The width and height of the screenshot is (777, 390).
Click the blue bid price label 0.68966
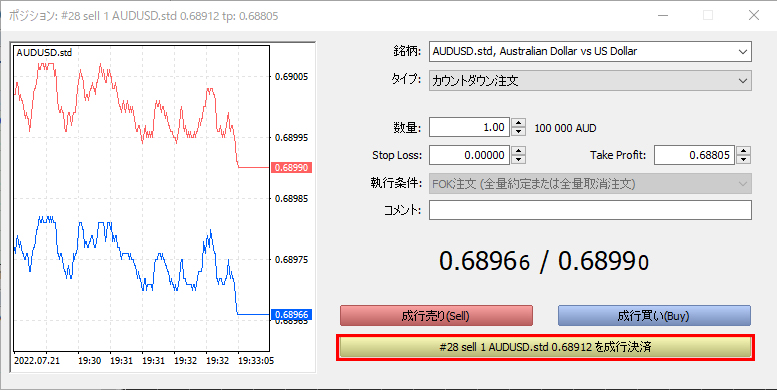point(291,315)
